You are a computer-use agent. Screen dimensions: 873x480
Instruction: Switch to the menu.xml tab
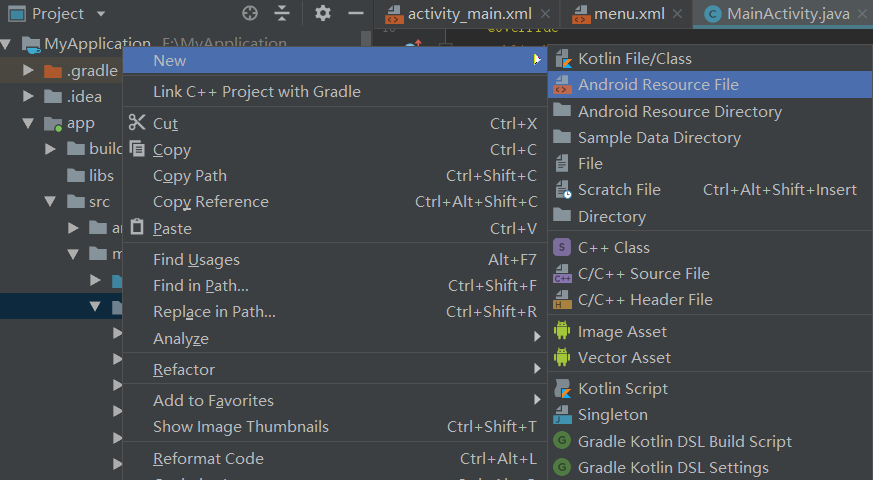629,14
